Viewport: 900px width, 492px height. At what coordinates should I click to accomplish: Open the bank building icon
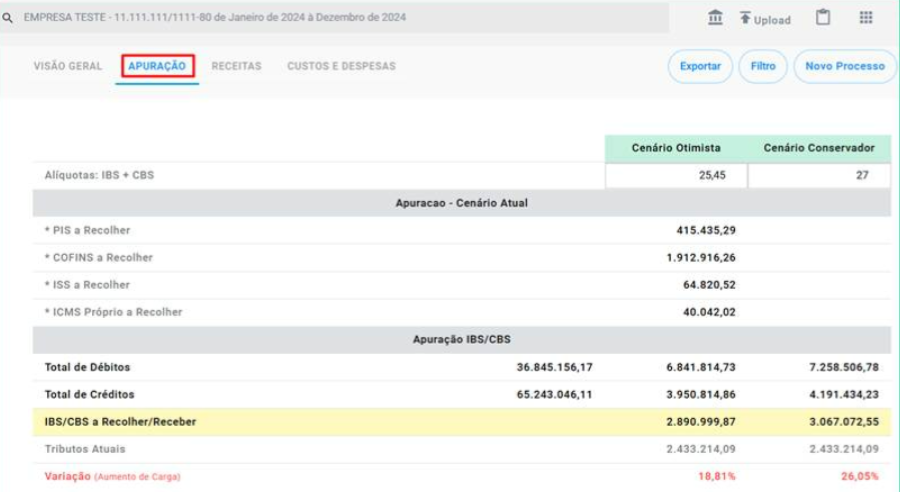[x=715, y=17]
